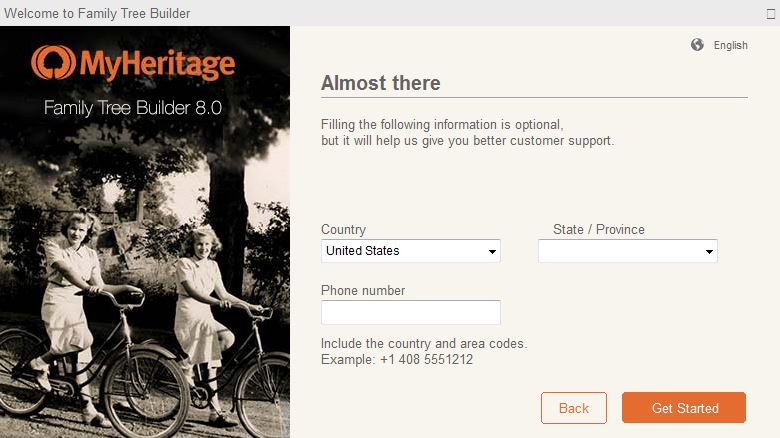Click the Welcome to Family Tree Builder title bar
Screen dimensions: 780x438
pyautogui.click(x=97, y=13)
